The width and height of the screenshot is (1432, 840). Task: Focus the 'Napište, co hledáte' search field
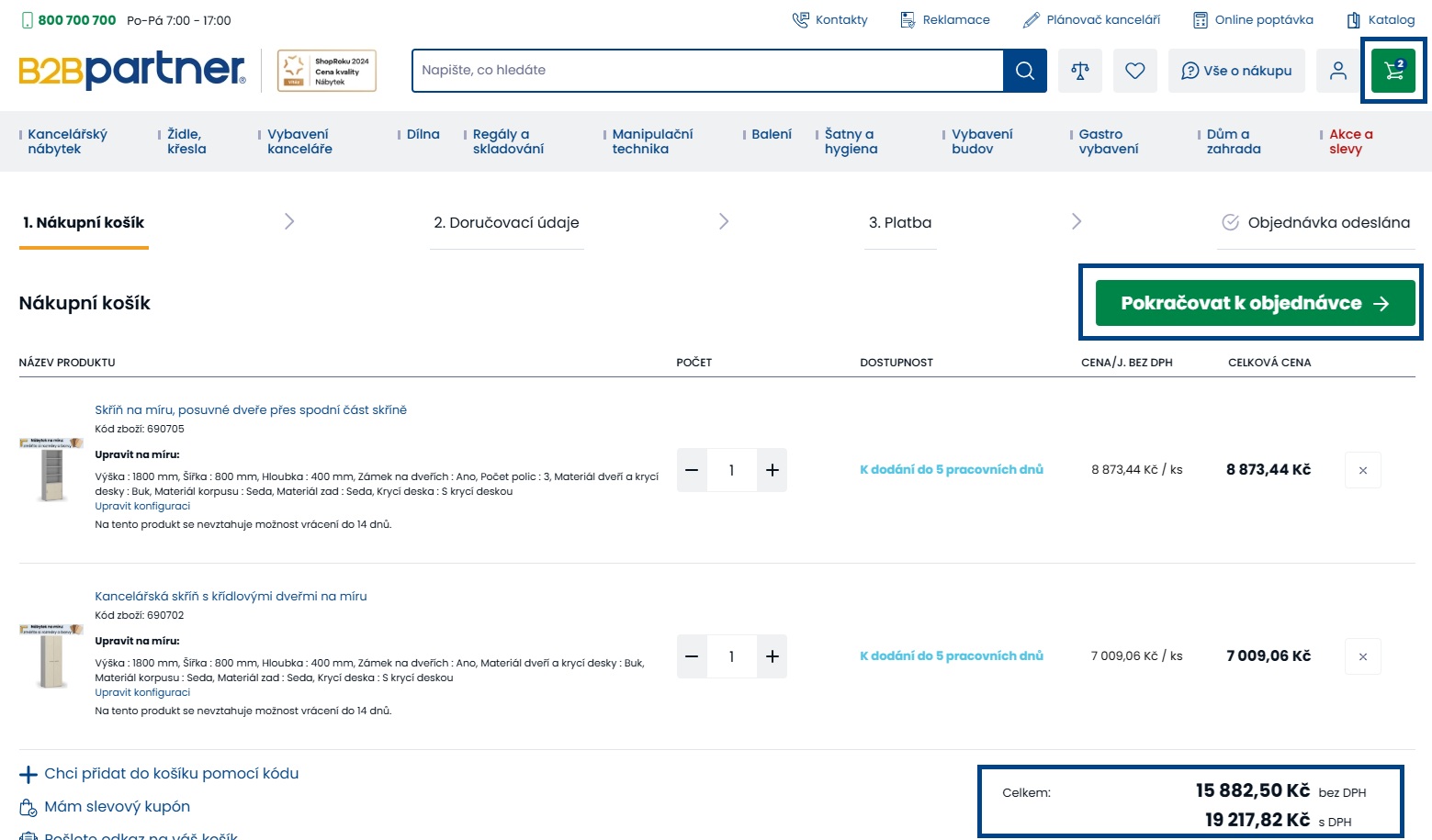tap(707, 71)
